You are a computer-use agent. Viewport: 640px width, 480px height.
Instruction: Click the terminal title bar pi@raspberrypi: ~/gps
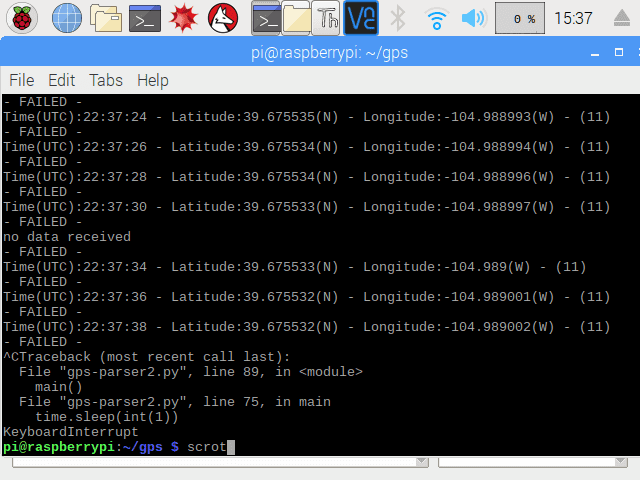click(x=329, y=53)
